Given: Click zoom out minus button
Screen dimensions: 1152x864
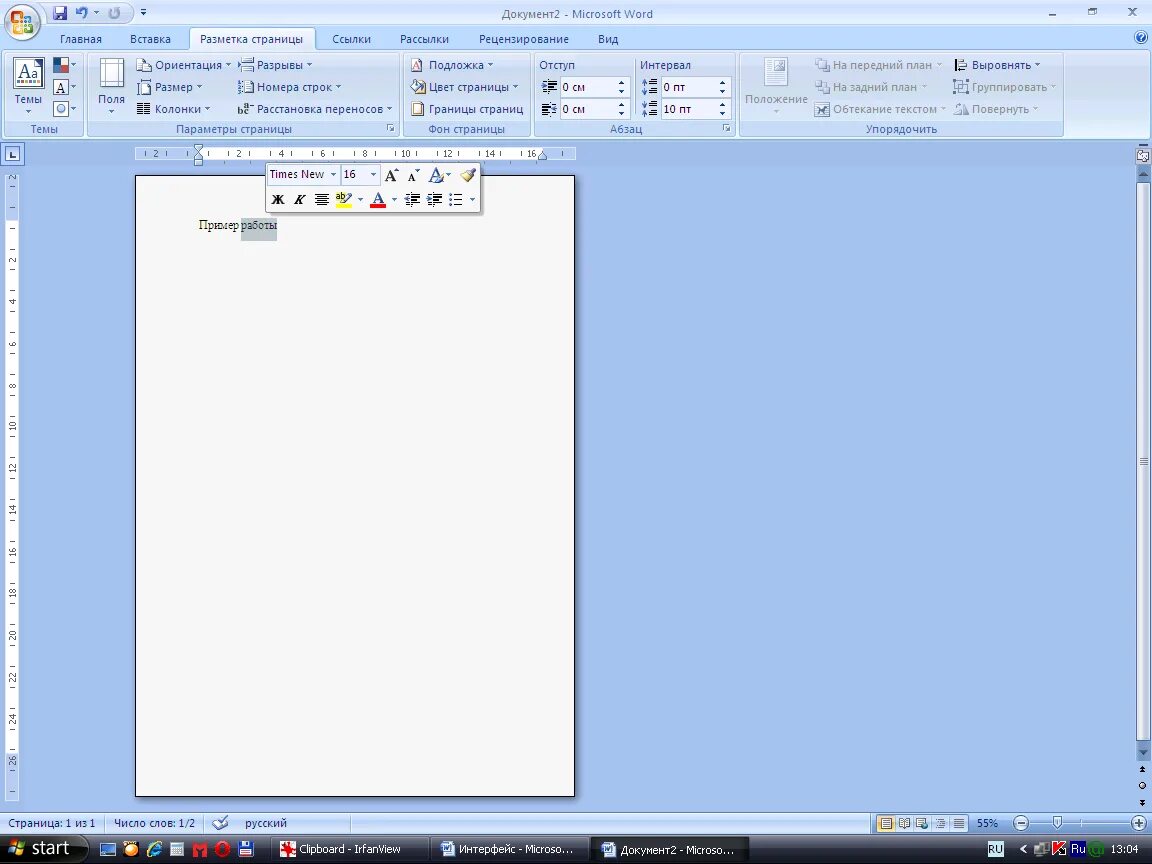Looking at the screenshot, I should pyautogui.click(x=1020, y=824).
